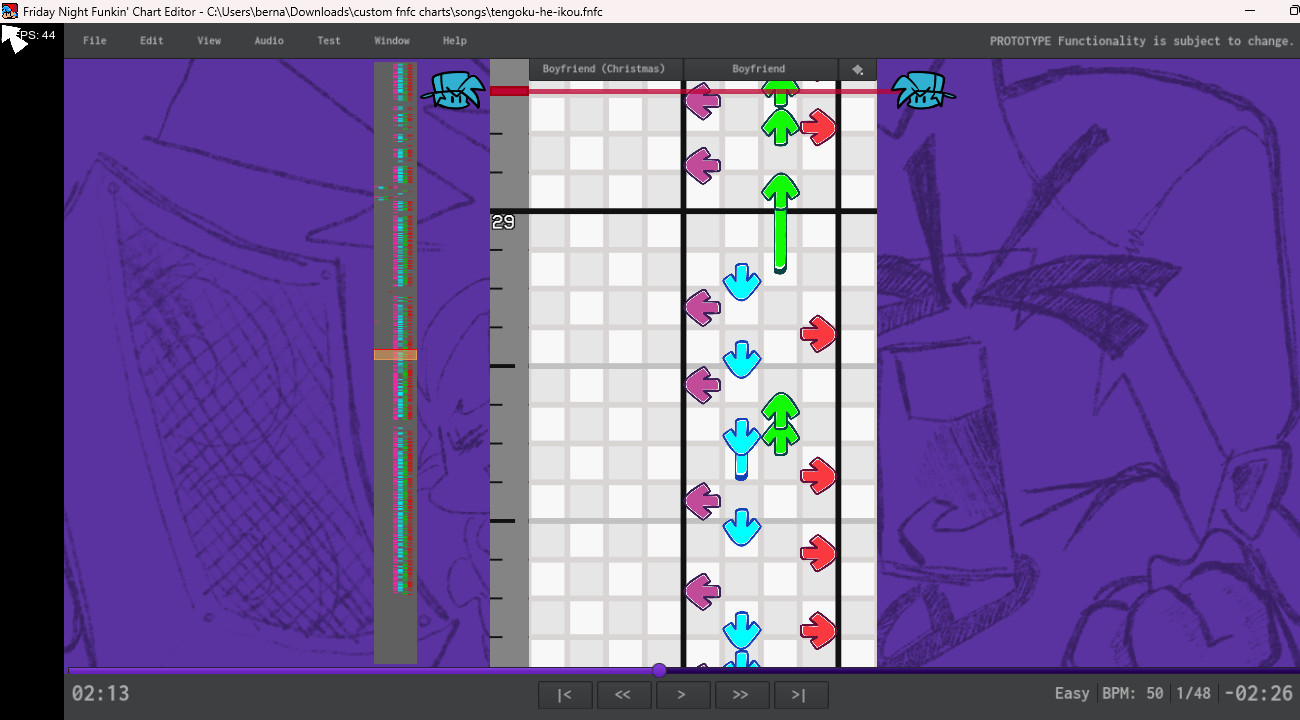Click the measure 29 label
Screen dimensions: 1300x720
[503, 222]
